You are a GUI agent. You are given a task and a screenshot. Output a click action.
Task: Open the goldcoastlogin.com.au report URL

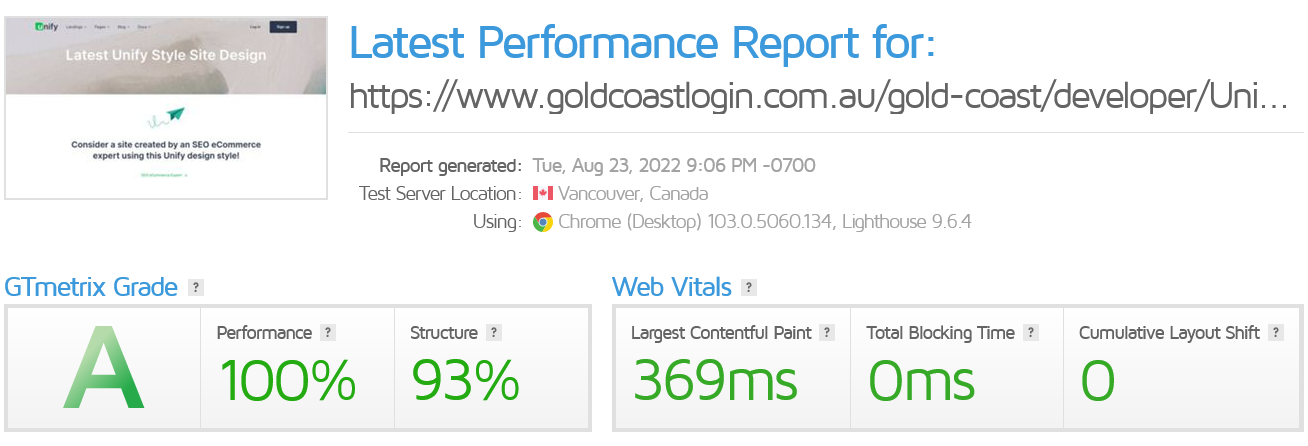(818, 96)
